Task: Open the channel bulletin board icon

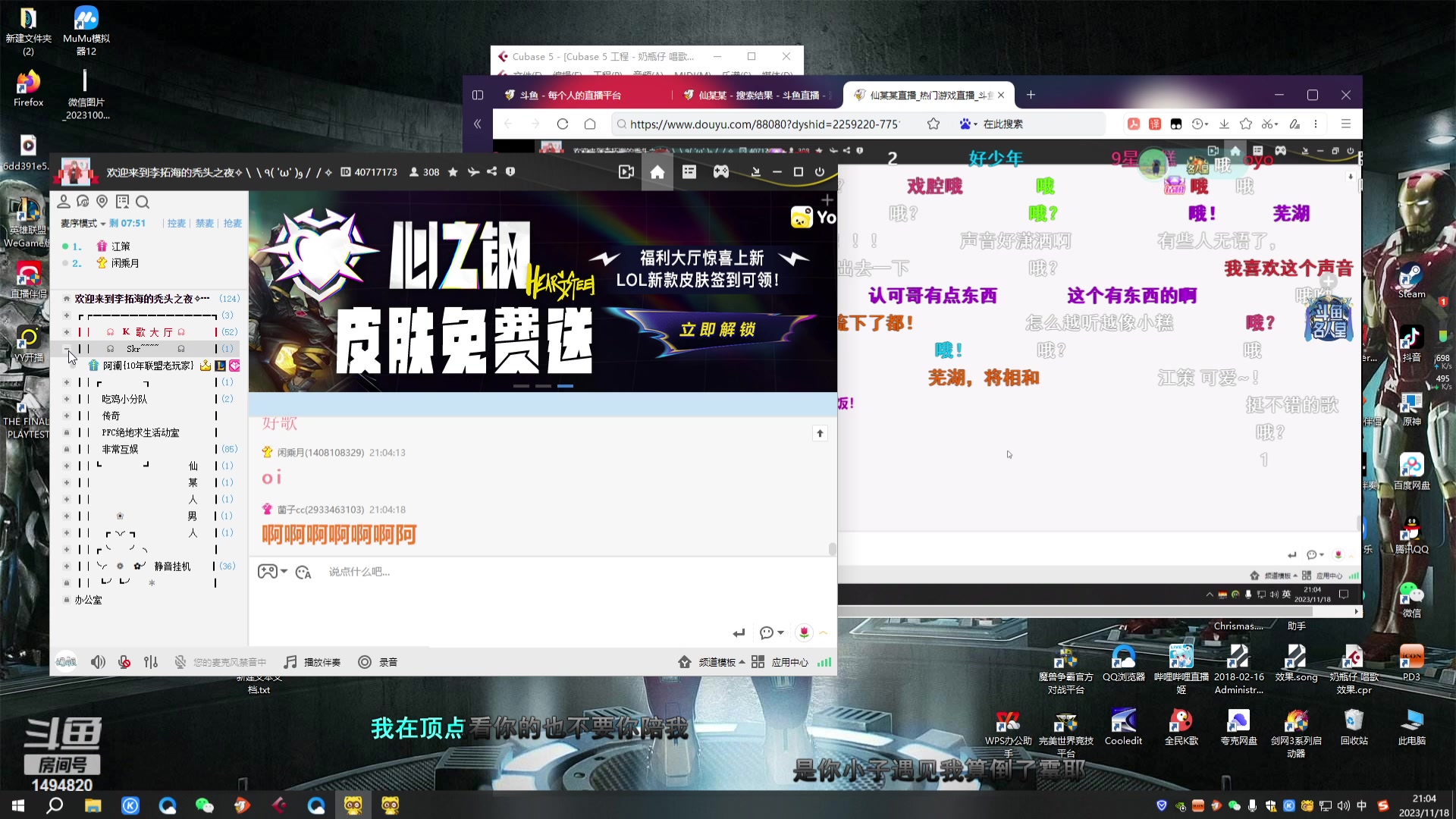Action: [x=122, y=202]
